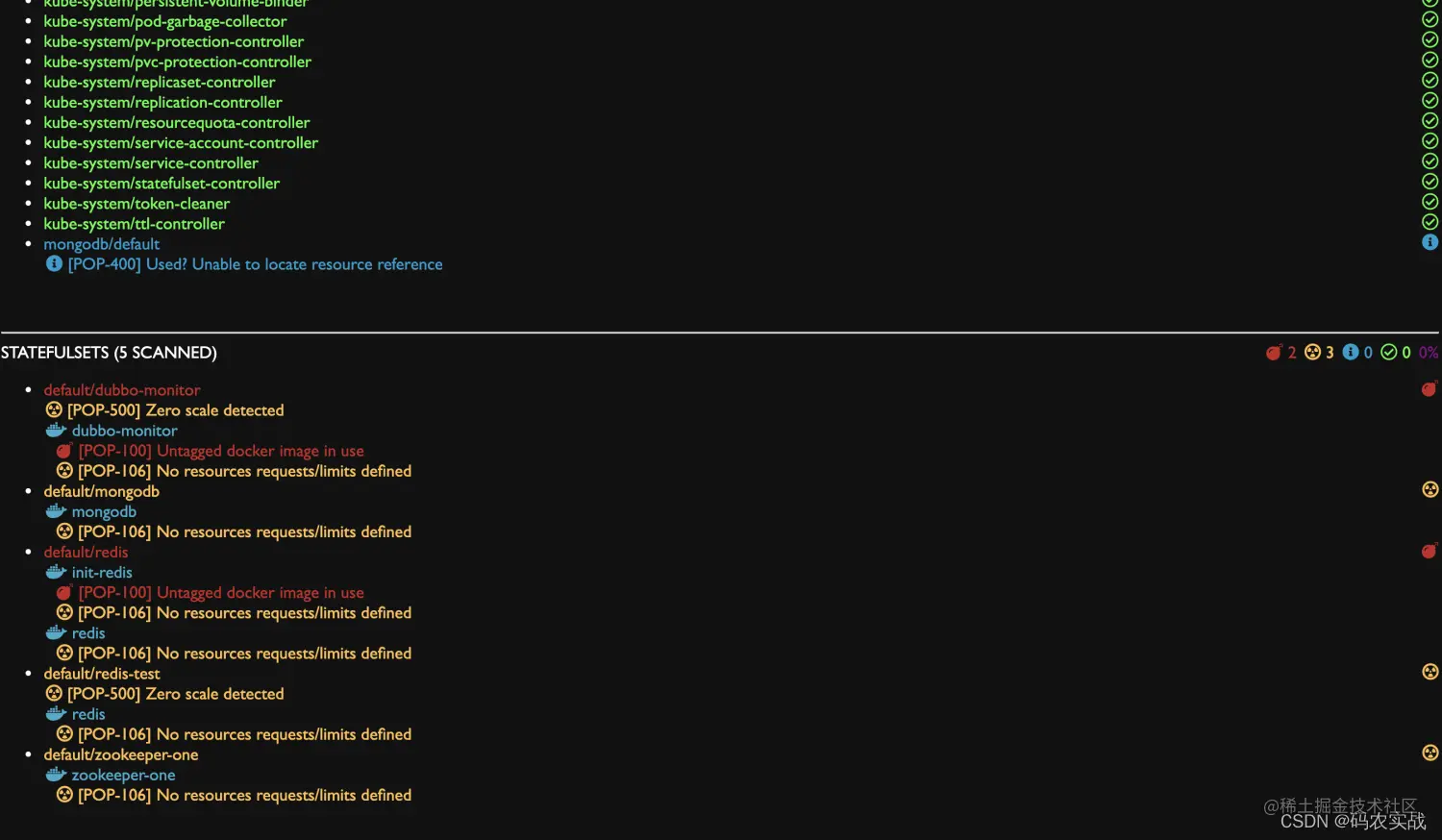Click the bomb error icon in StatefulSets summary
This screenshot has height=840, width=1442.
point(1274,353)
